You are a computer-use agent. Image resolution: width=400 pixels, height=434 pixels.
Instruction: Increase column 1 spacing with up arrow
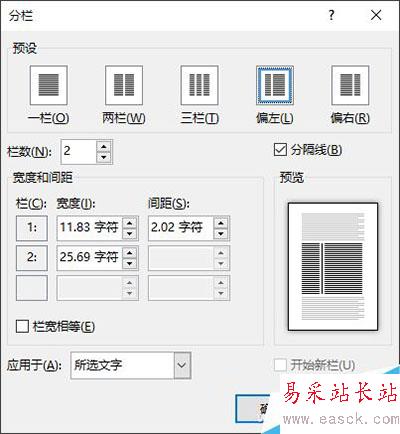coord(221,223)
